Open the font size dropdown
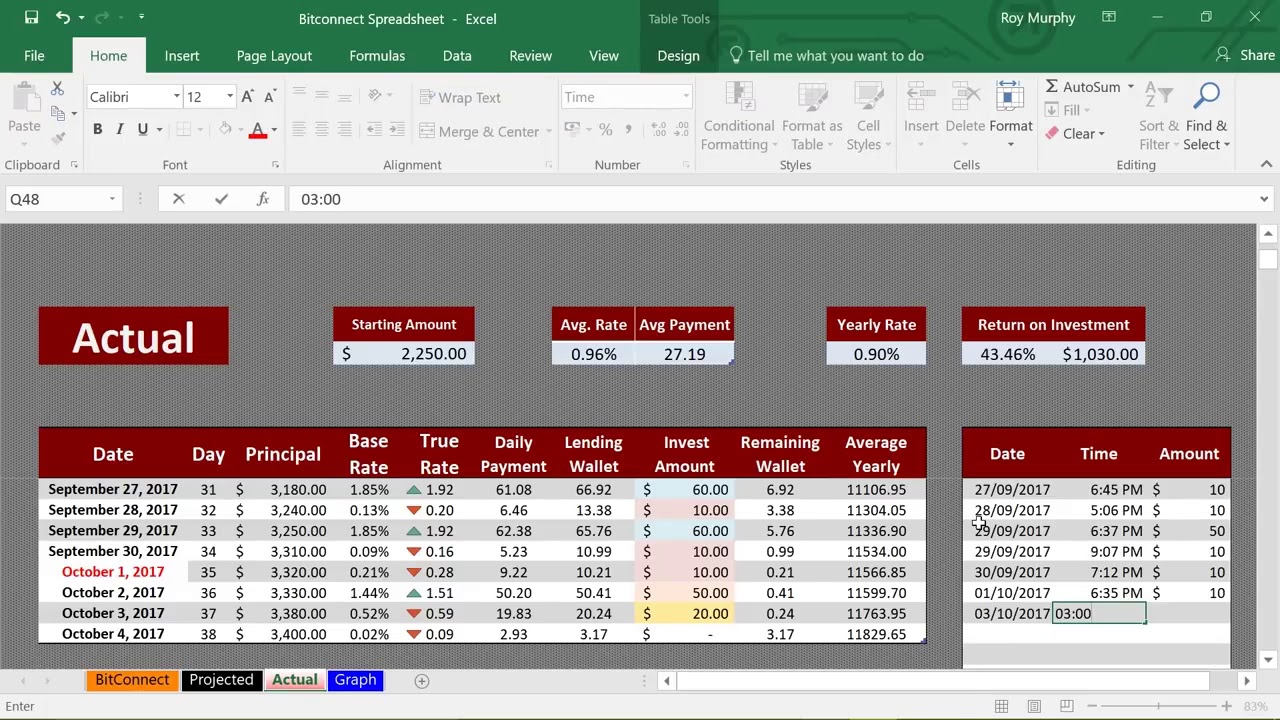The image size is (1280, 720). pos(230,97)
